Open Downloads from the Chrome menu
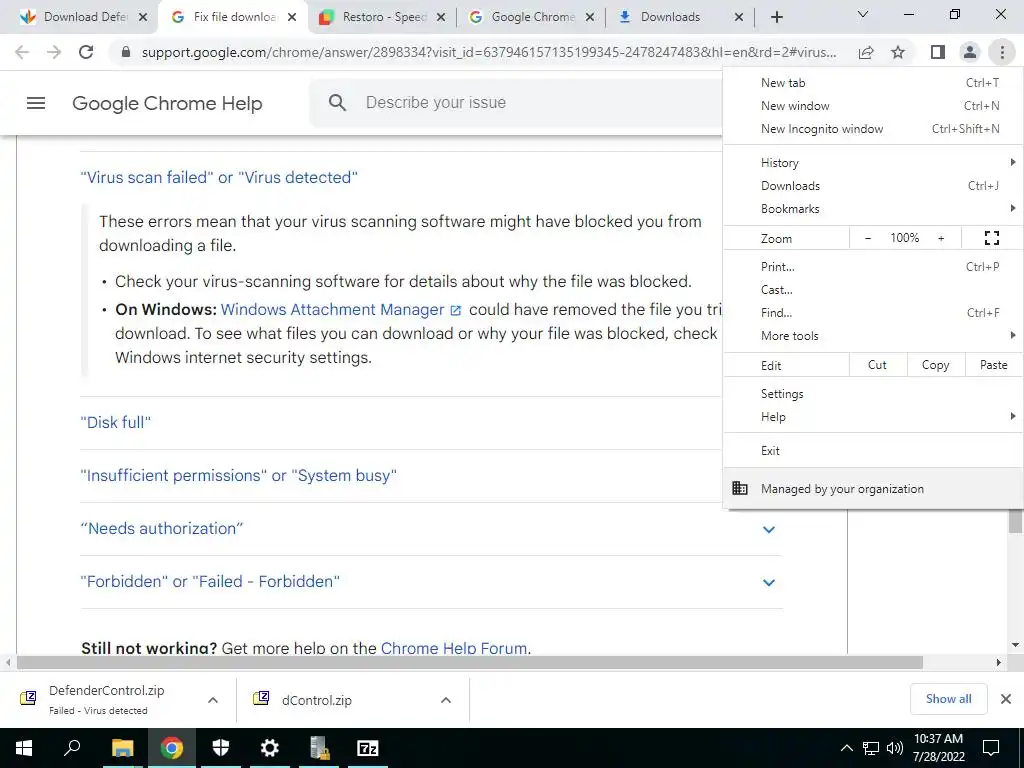Viewport: 1024px width, 768px height. pos(873,186)
